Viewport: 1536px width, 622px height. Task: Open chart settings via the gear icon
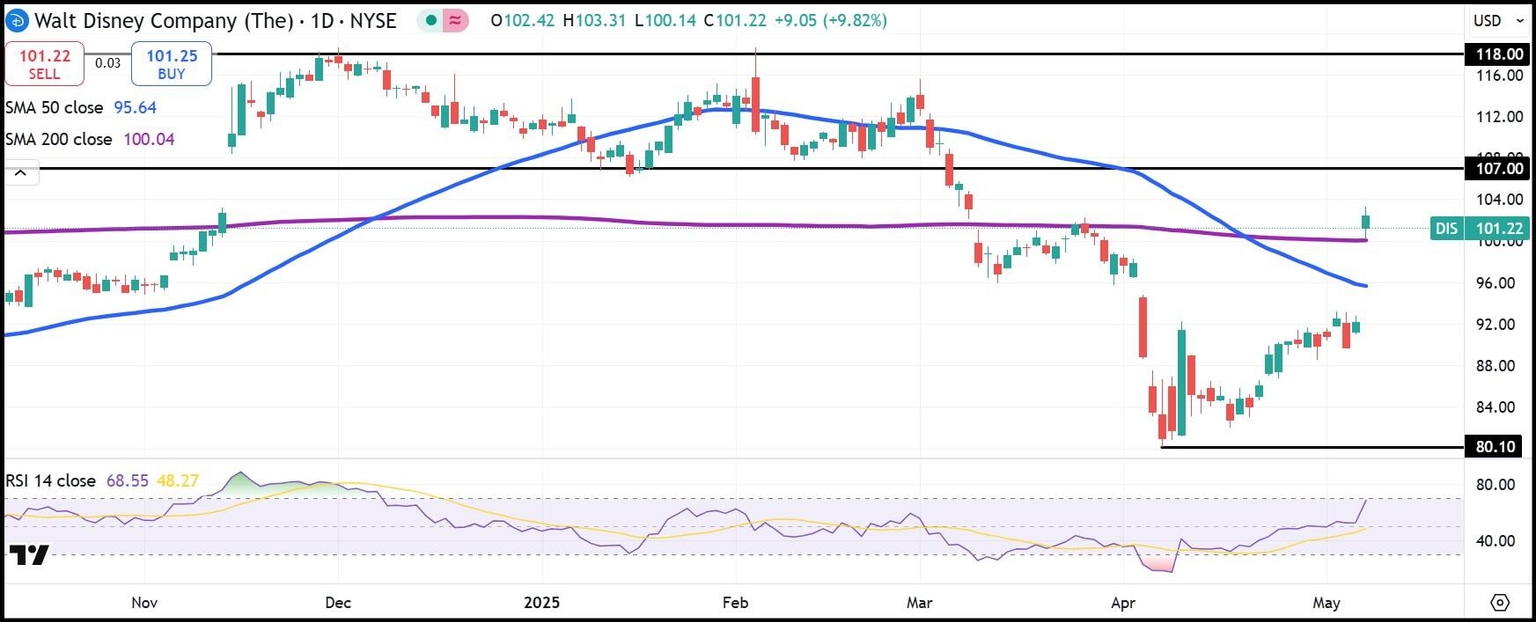pos(1500,603)
